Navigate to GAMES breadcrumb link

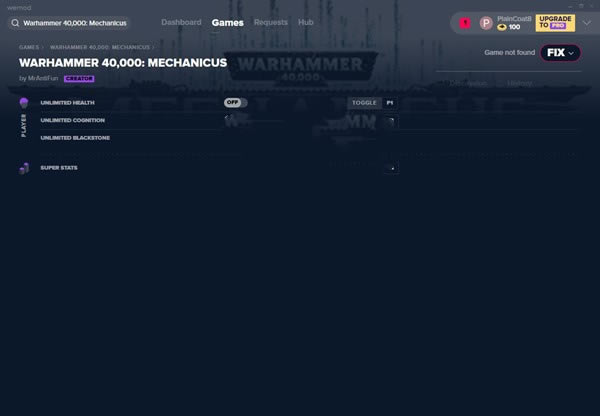tap(29, 47)
